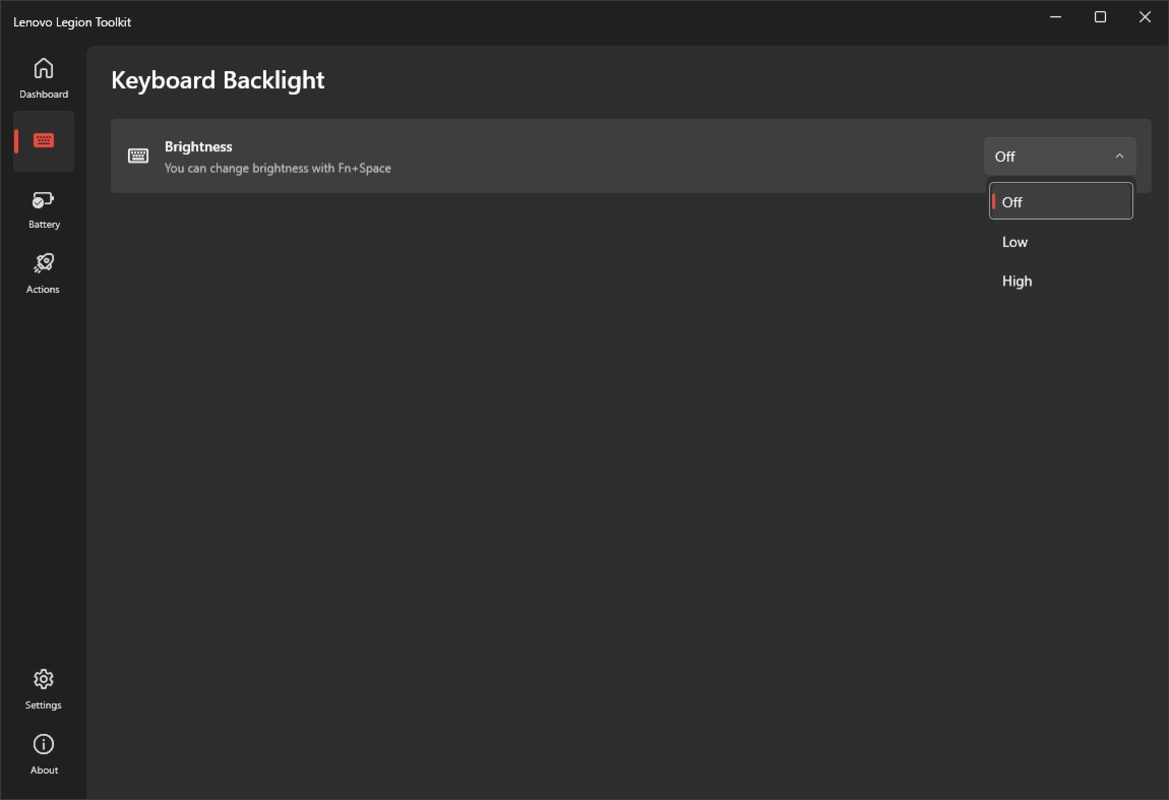
Task: Click the Keyboard Backlight page heading
Action: (x=217, y=80)
